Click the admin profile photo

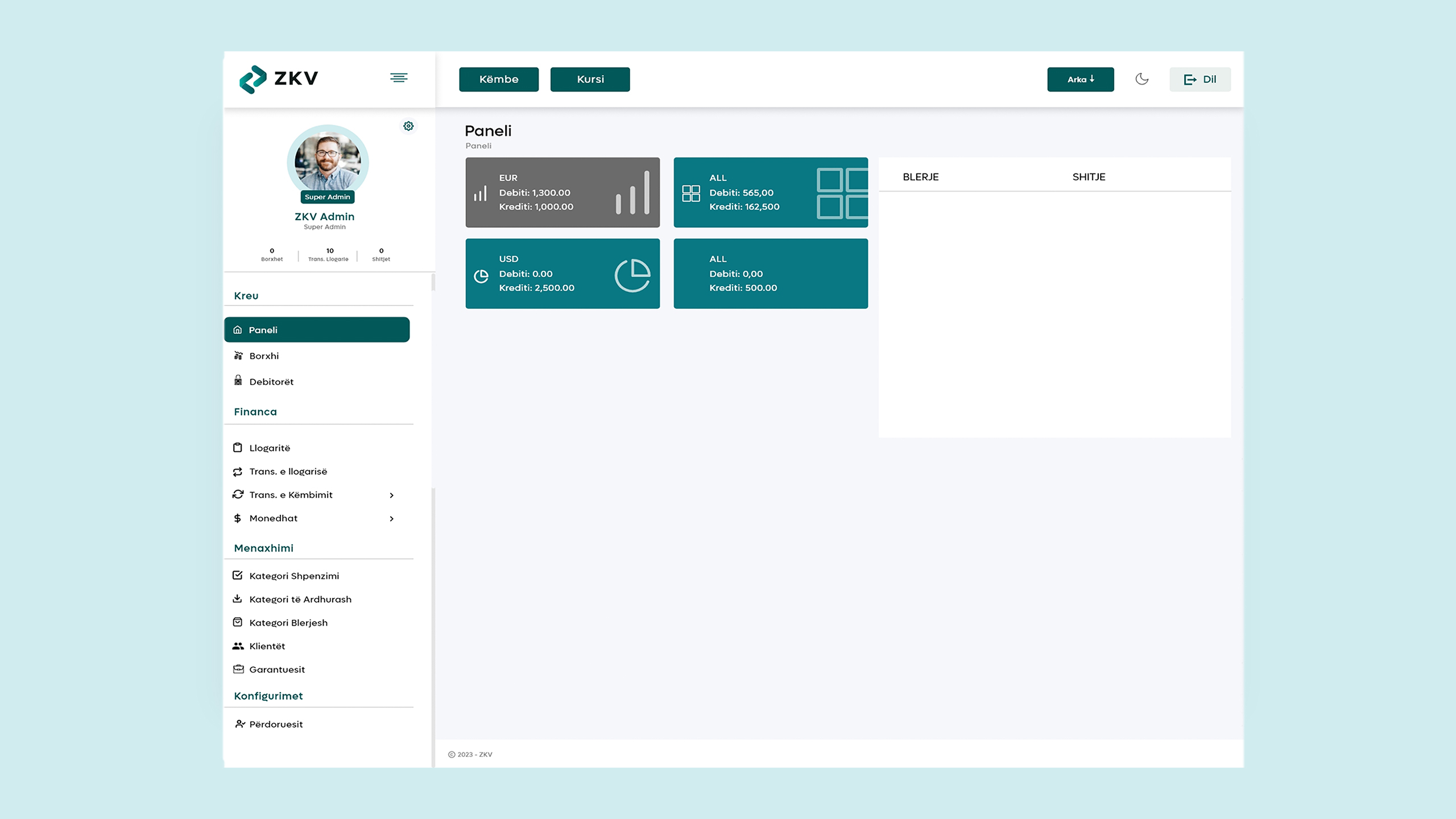328,162
